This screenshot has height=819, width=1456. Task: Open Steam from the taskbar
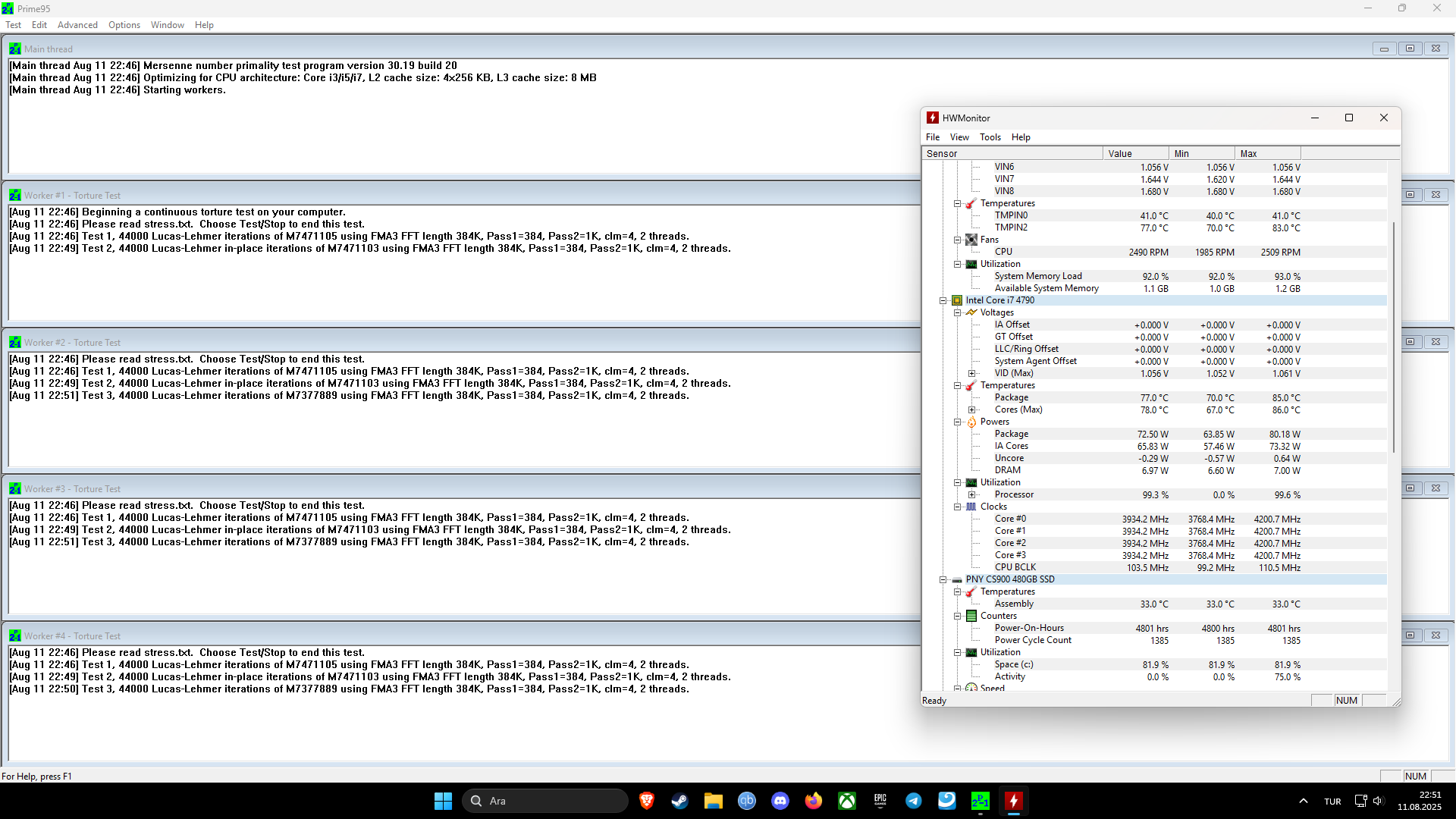(x=680, y=801)
